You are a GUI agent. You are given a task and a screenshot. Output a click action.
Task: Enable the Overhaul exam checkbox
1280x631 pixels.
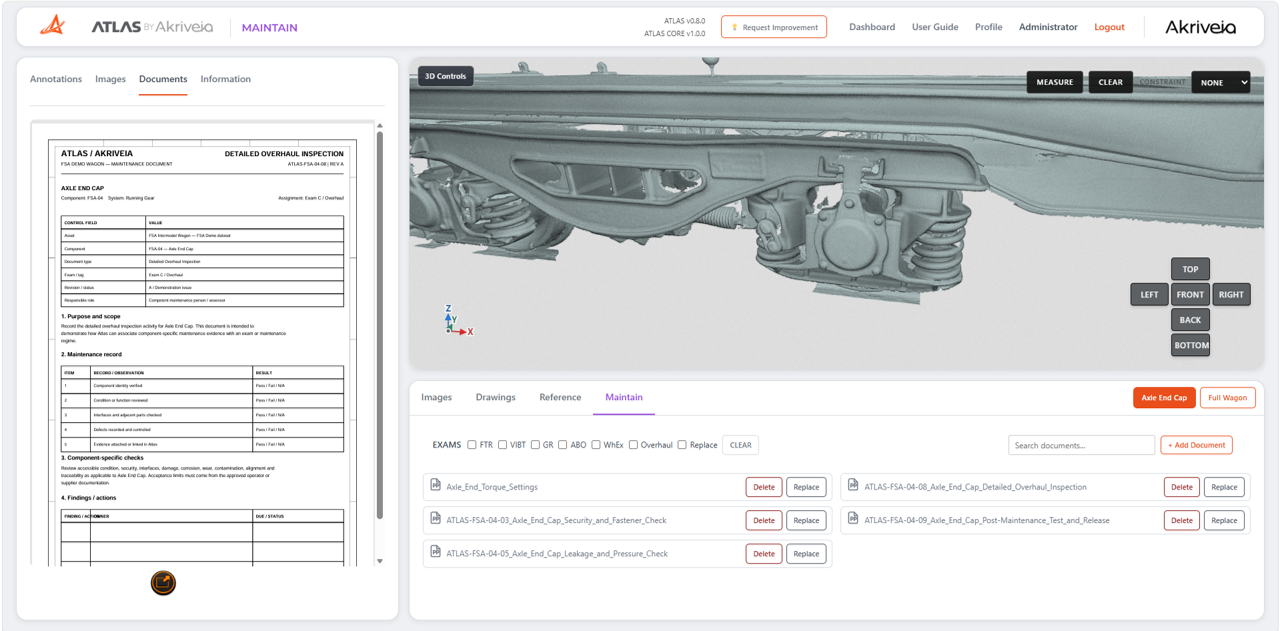[x=633, y=445]
